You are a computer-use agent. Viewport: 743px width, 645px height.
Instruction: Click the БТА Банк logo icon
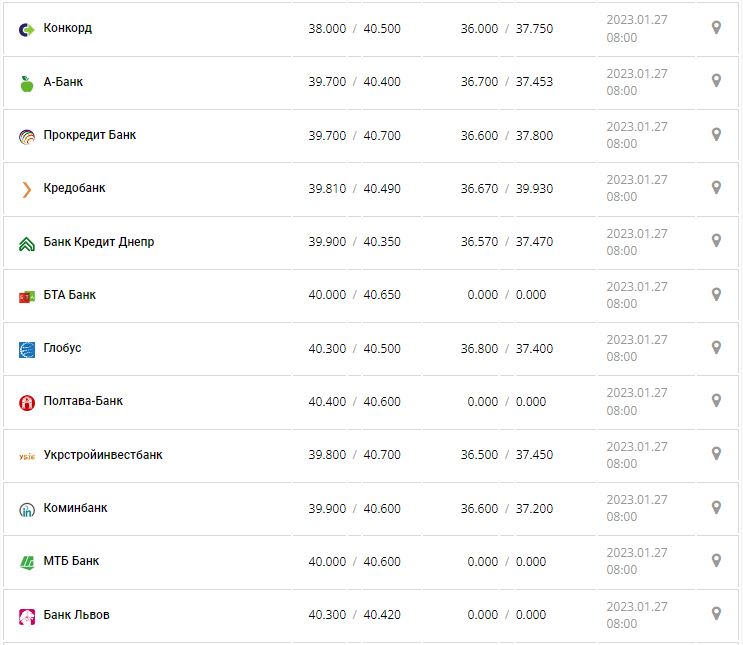tap(27, 296)
